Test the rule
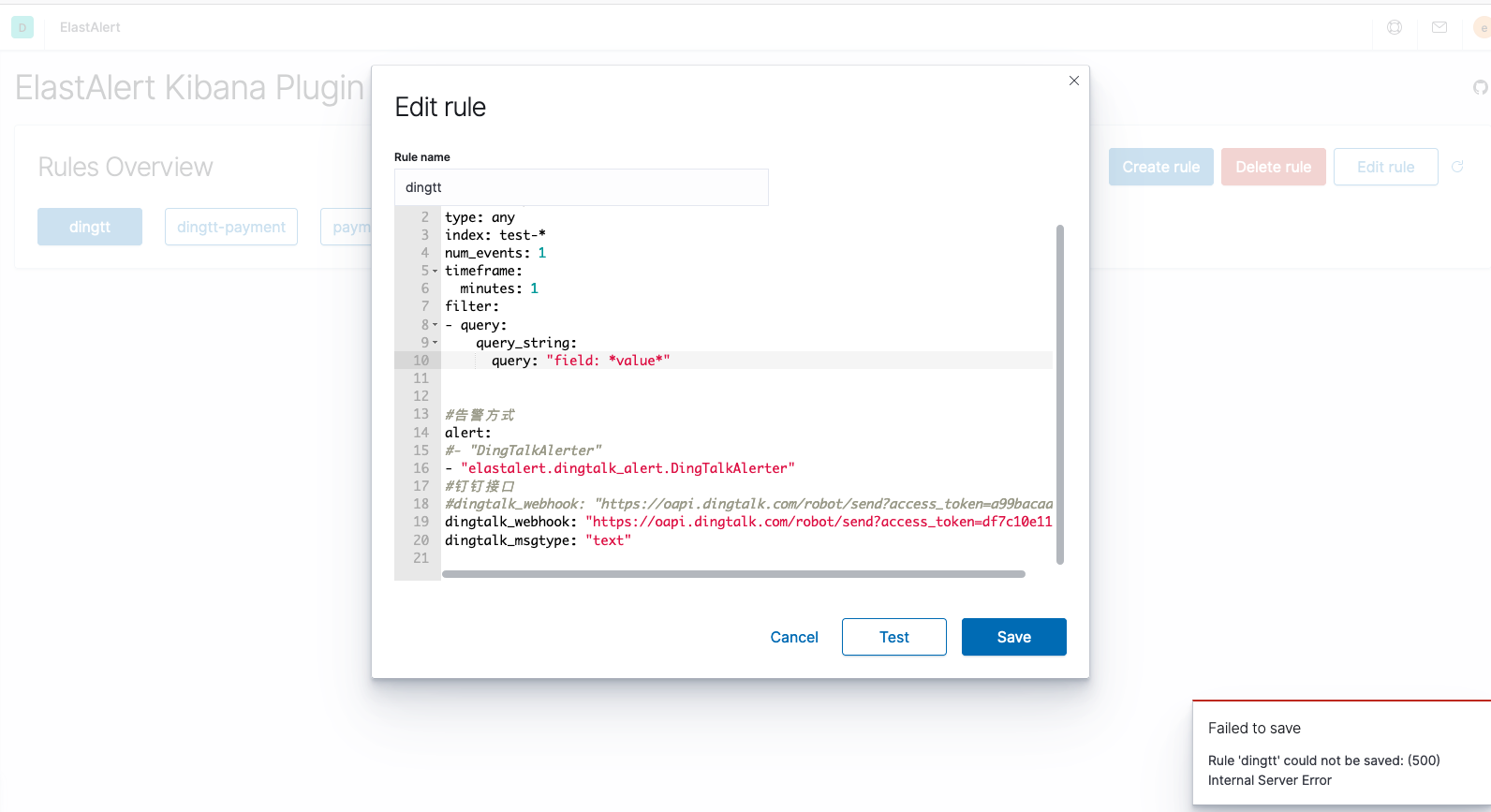The width and height of the screenshot is (1491, 812). [894, 637]
